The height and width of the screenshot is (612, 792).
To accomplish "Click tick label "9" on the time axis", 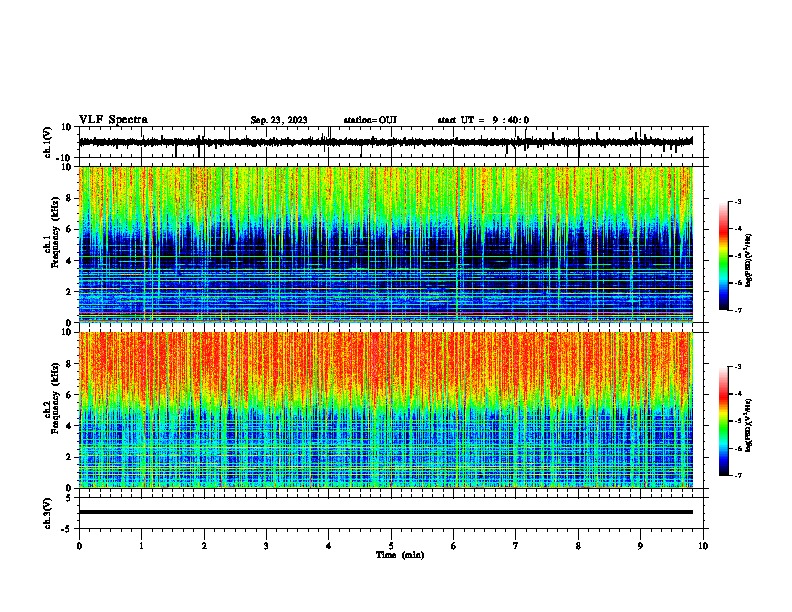I will 640,546.
